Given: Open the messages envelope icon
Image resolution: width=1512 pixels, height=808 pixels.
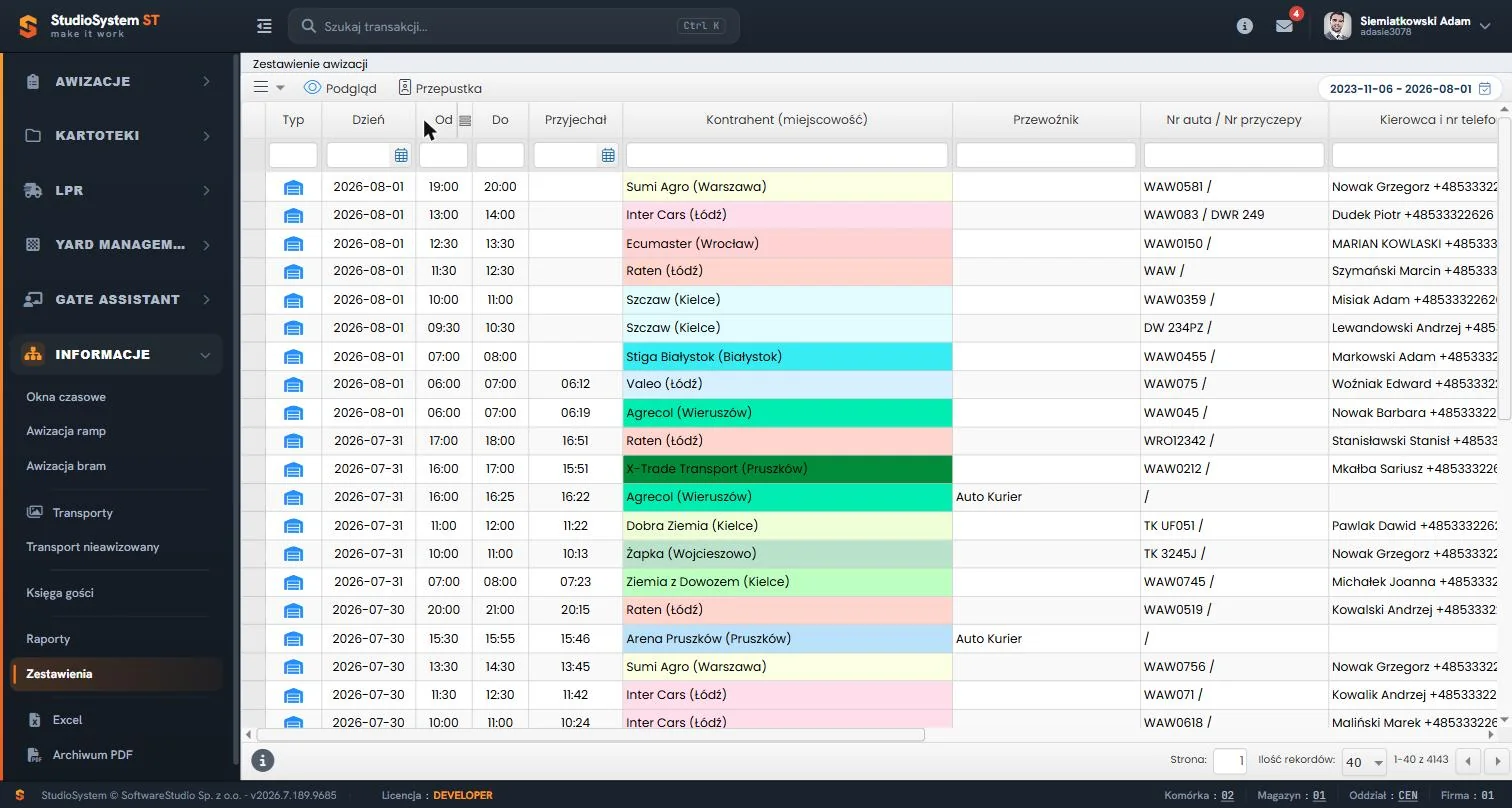Looking at the screenshot, I should click(1284, 26).
